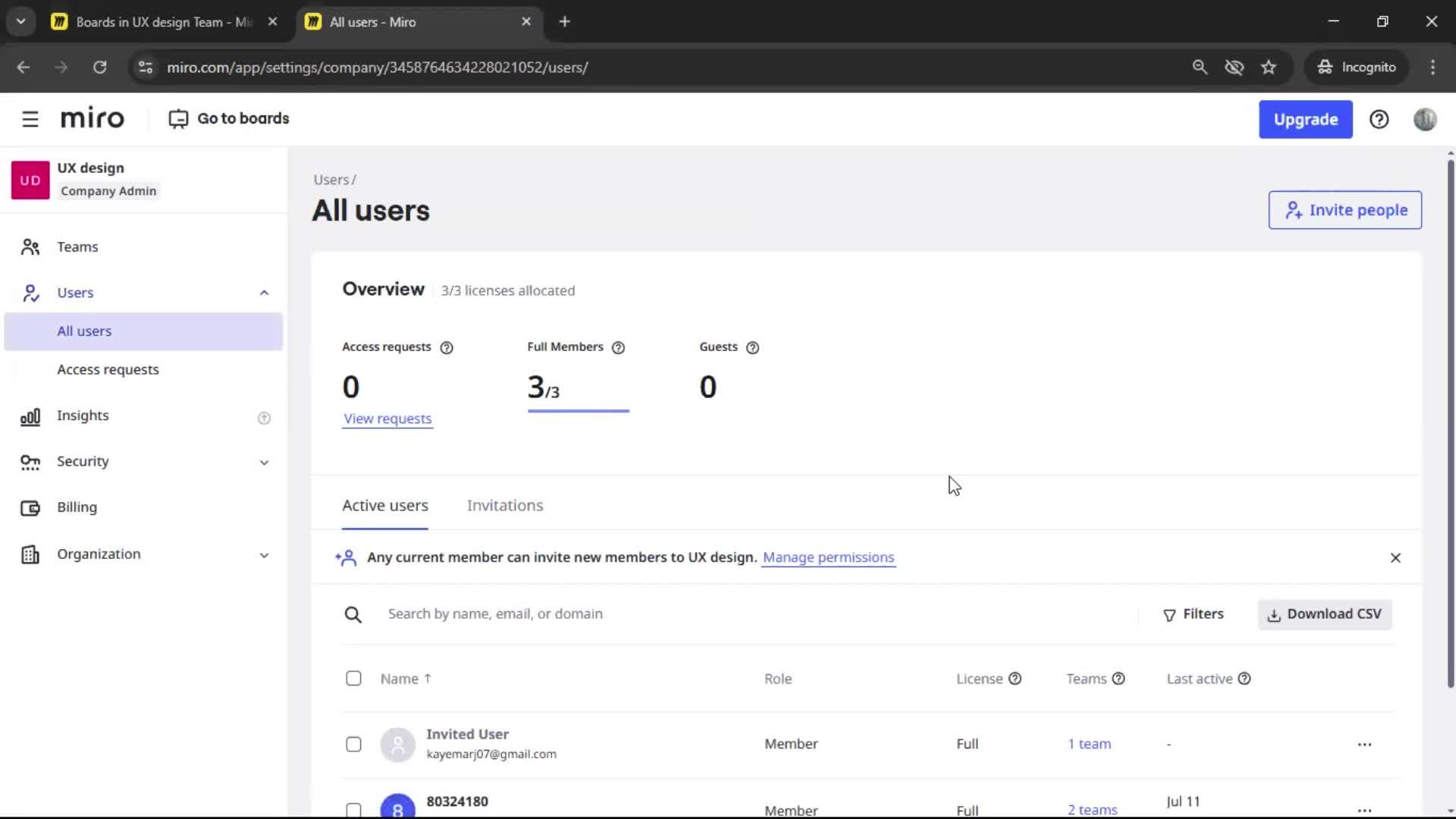
Task: Click the Member role for Invited User
Action: pyautogui.click(x=791, y=744)
